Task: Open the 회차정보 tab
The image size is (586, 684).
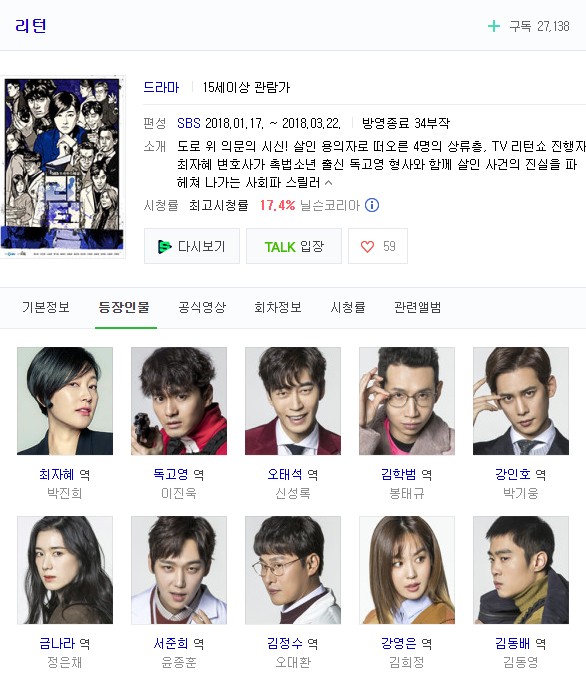Action: [x=278, y=307]
